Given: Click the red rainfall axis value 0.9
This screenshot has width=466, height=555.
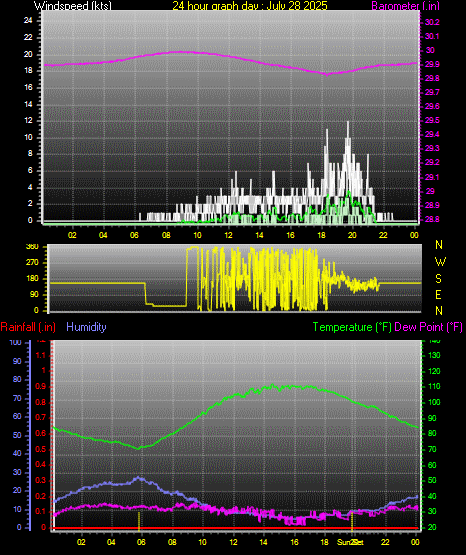Looking at the screenshot, I should click(x=41, y=386).
